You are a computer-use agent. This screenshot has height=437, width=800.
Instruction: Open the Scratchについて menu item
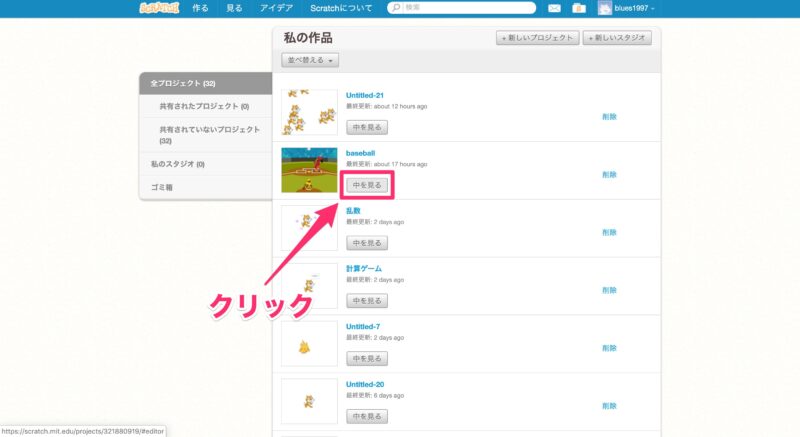(341, 8)
